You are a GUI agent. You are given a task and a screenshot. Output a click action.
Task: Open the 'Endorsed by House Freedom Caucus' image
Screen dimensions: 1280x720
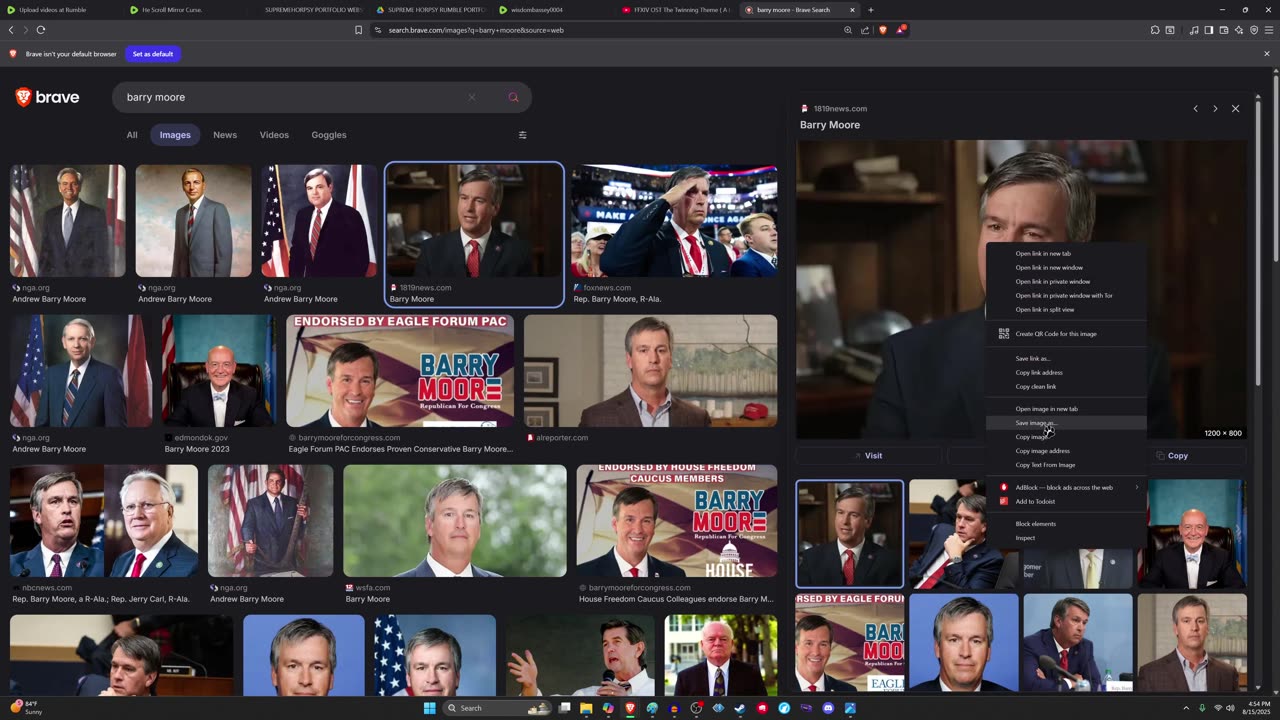676,521
